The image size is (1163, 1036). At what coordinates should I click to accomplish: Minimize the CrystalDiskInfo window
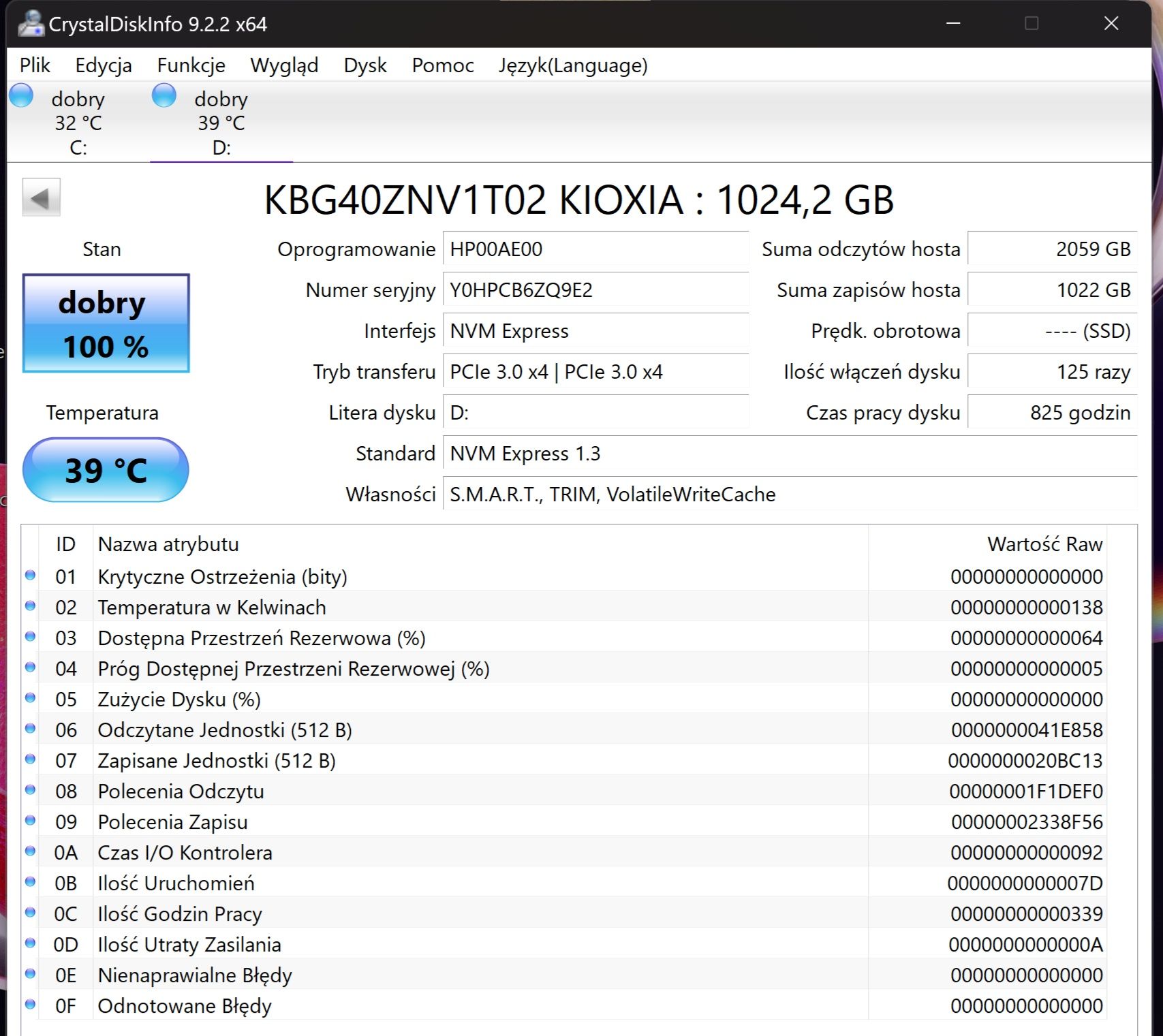pos(954,24)
